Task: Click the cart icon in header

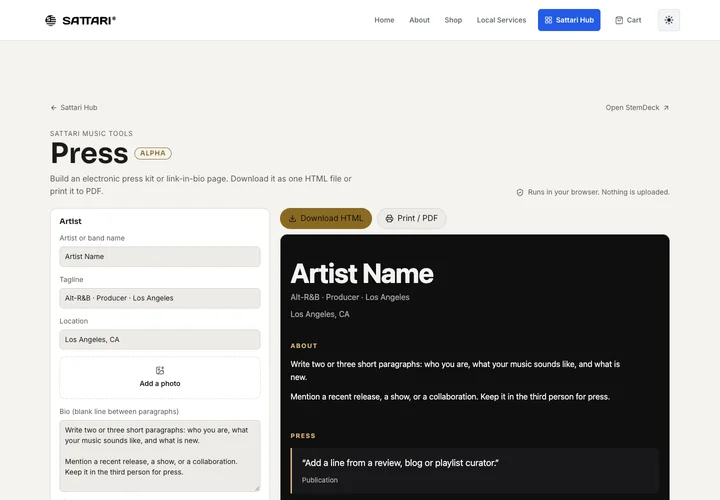Action: tap(619, 20)
